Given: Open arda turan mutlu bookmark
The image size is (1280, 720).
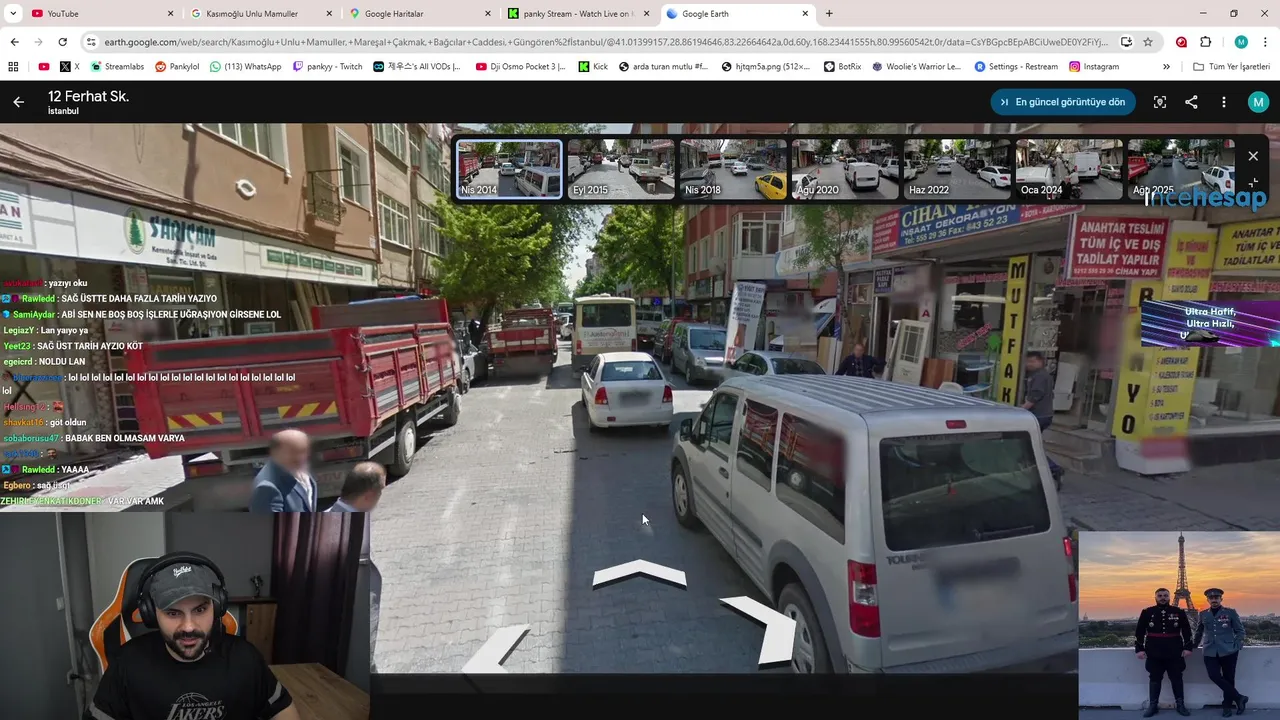Looking at the screenshot, I should tap(663, 66).
